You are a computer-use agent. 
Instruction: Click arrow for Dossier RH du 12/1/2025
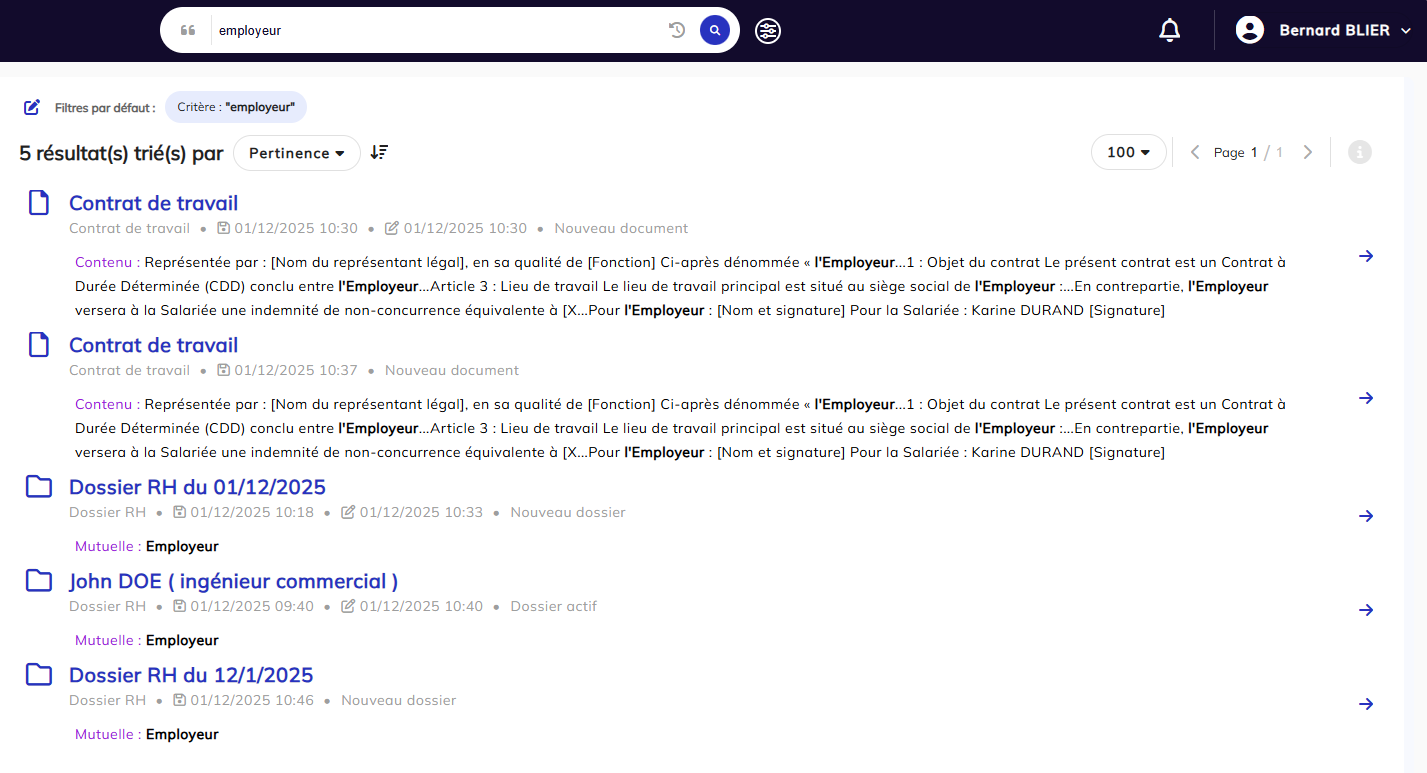pyautogui.click(x=1366, y=704)
